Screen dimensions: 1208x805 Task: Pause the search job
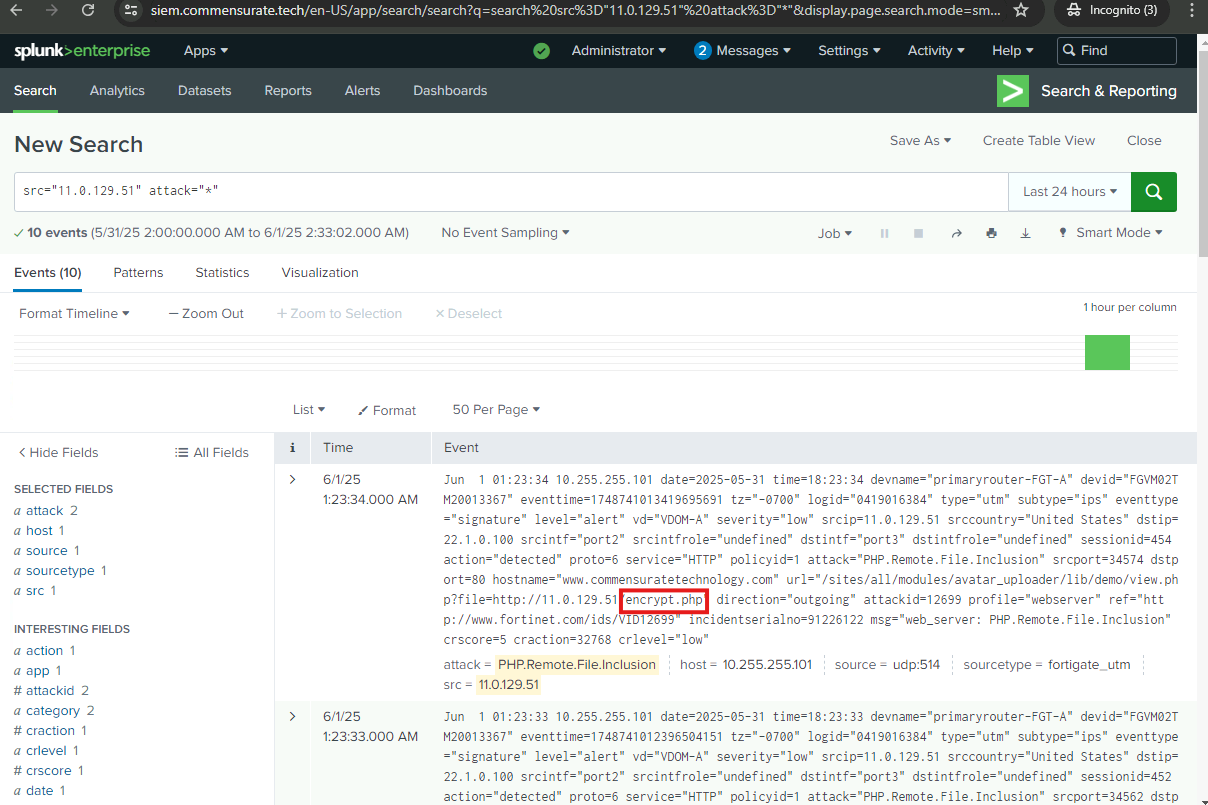coord(884,233)
